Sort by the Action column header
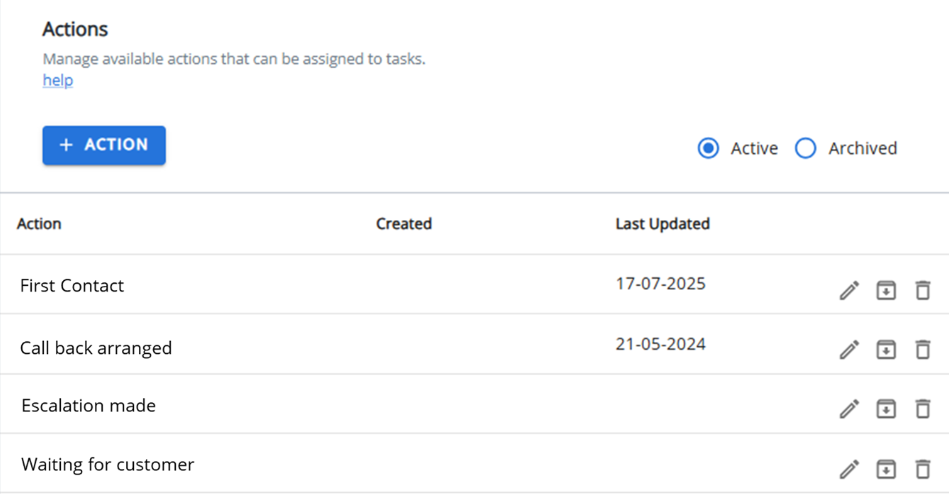Viewport: 949px width, 494px height. click(39, 224)
